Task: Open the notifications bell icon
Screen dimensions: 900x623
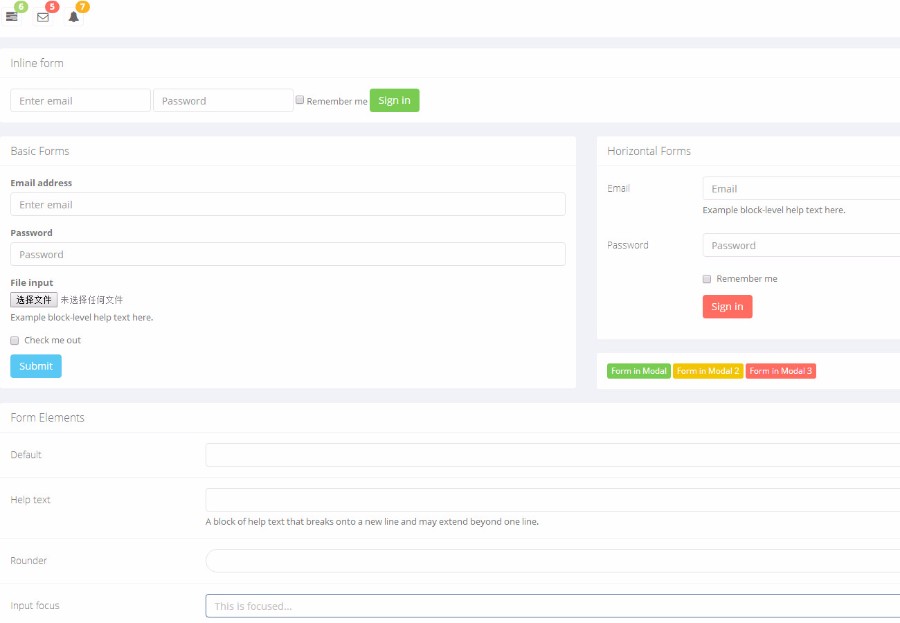Action: [73, 17]
